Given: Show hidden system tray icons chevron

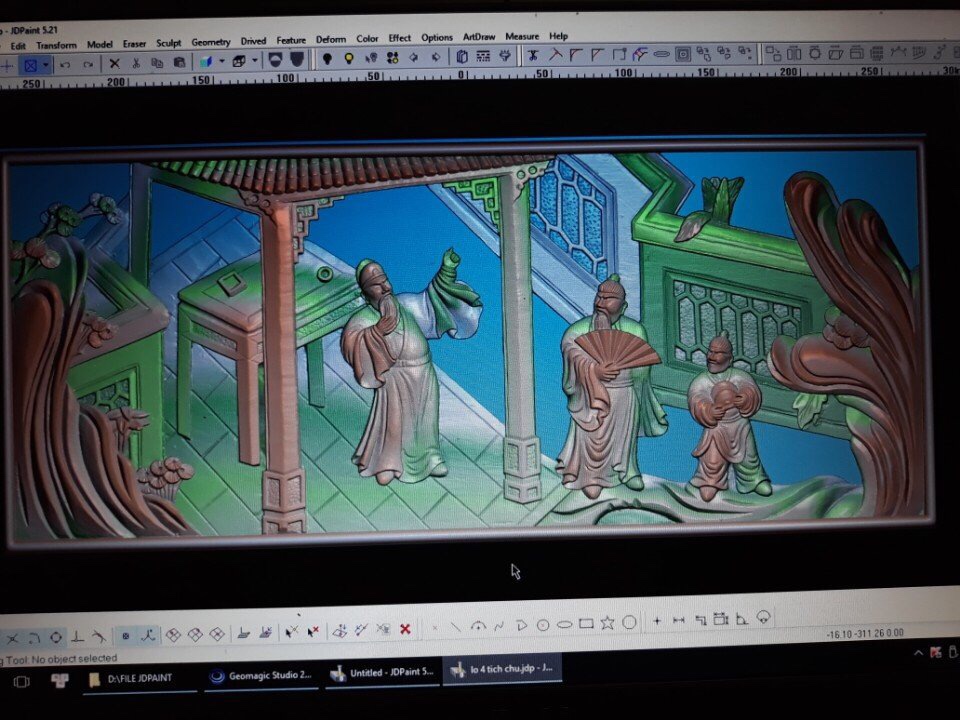Looking at the screenshot, I should (918, 653).
